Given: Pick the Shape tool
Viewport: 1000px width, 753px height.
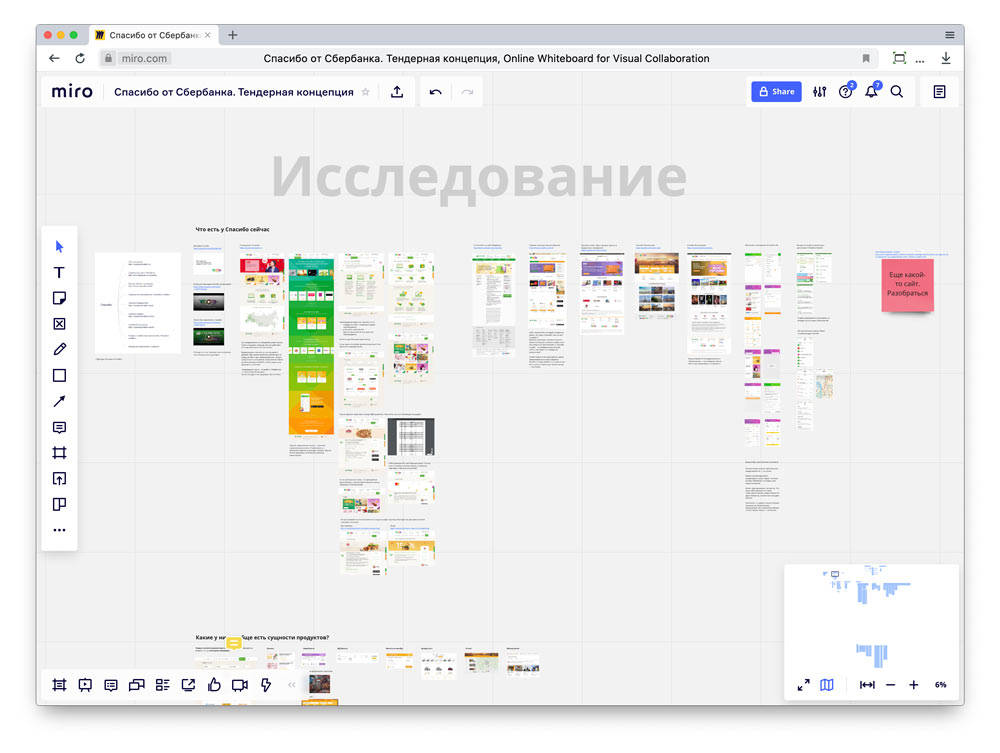Looking at the screenshot, I should click(59, 375).
